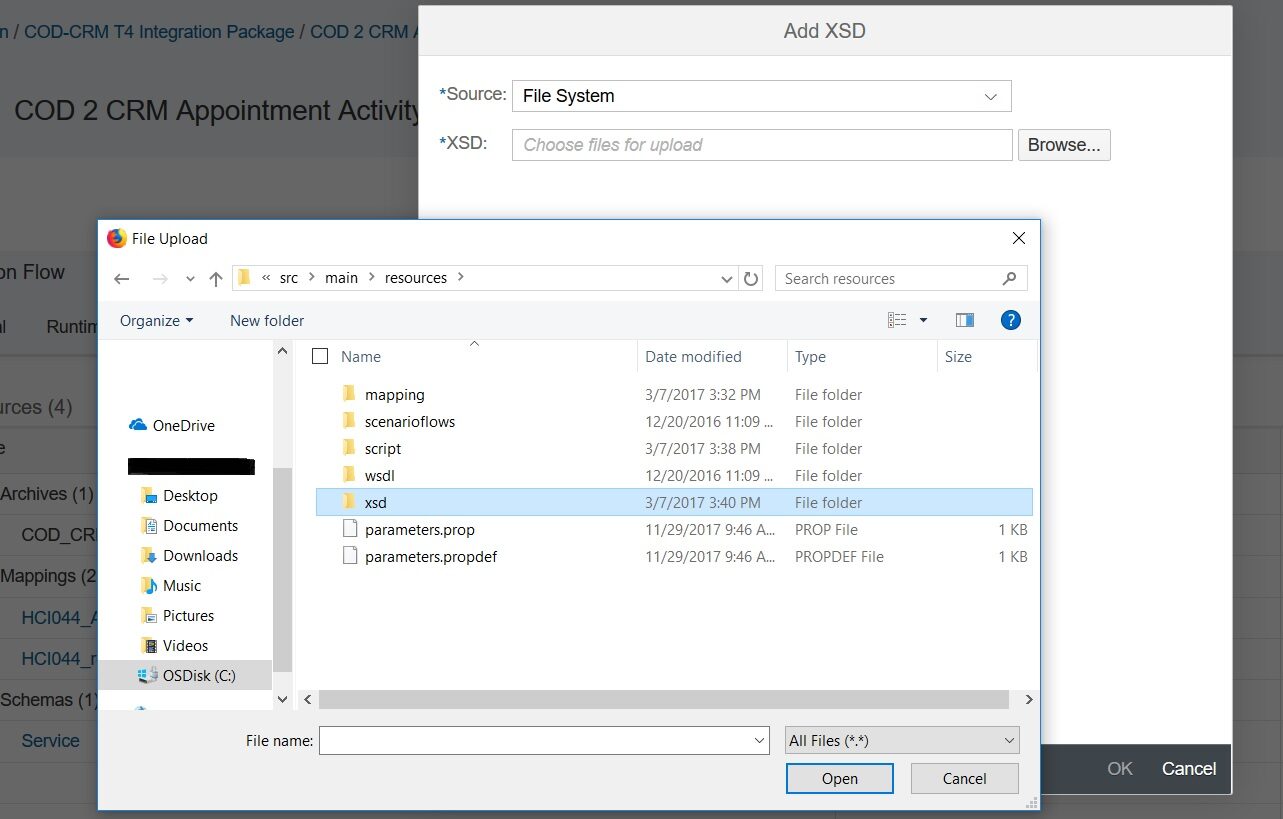This screenshot has height=819, width=1283.
Task: Click the Up one level arrow
Action: [x=215, y=279]
